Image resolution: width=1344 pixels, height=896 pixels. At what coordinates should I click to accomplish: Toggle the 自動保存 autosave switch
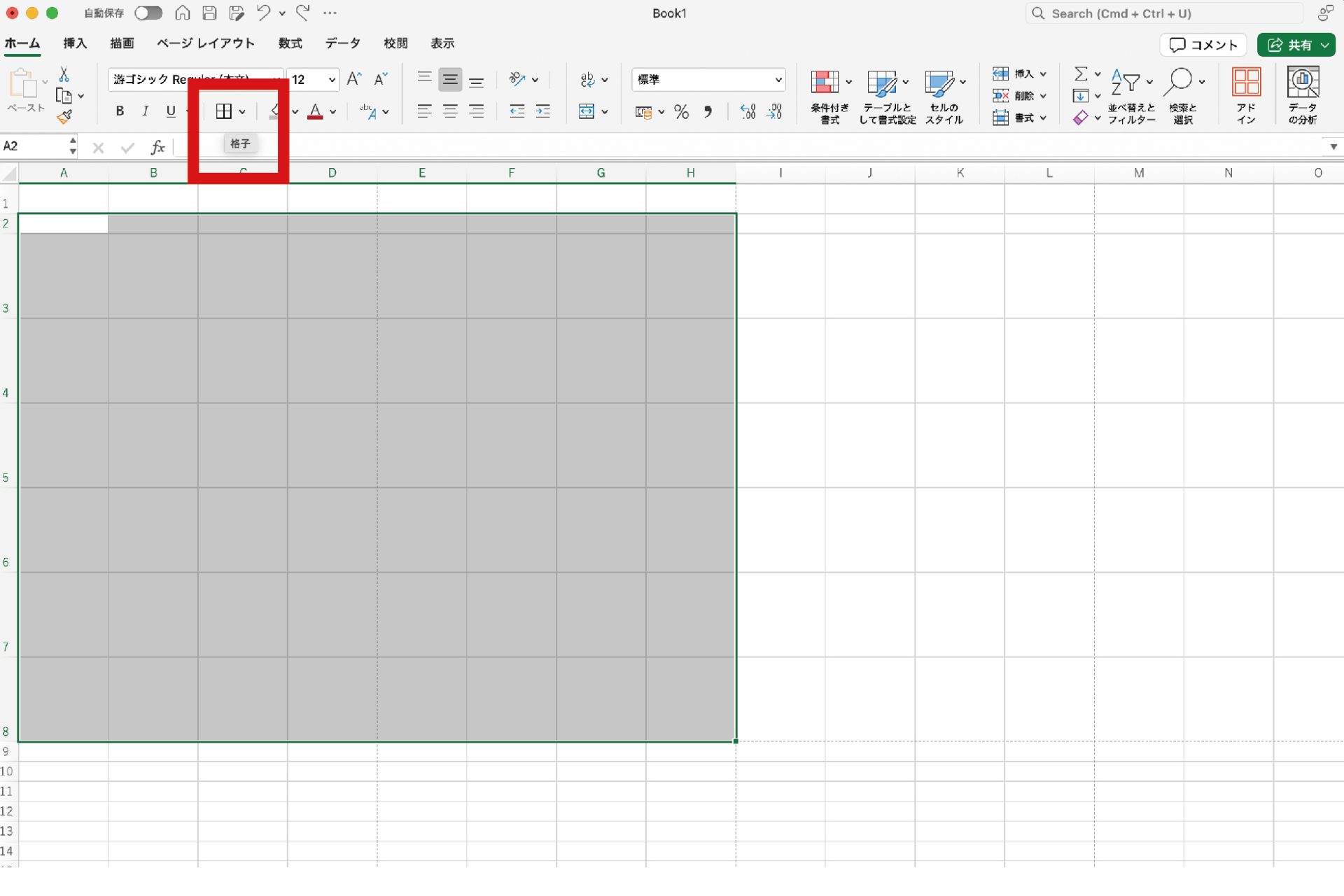tap(148, 13)
